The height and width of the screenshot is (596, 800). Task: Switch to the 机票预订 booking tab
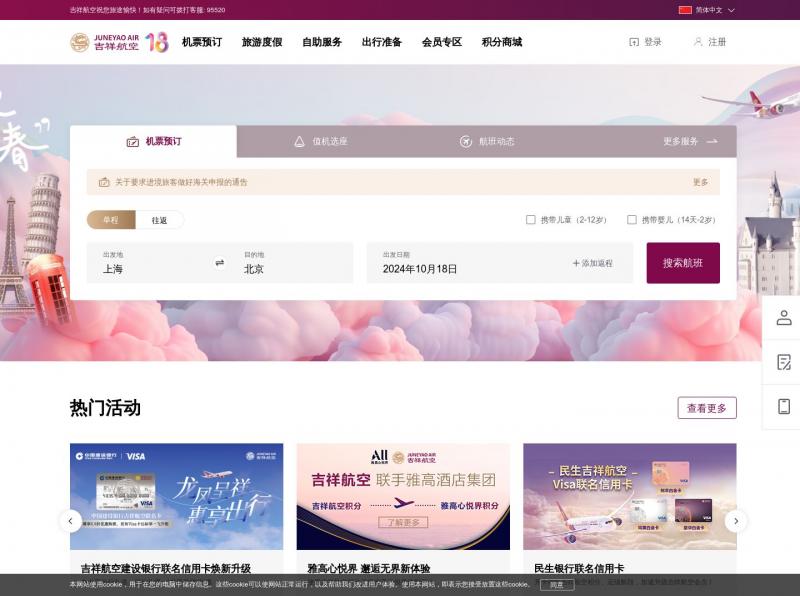click(x=154, y=141)
